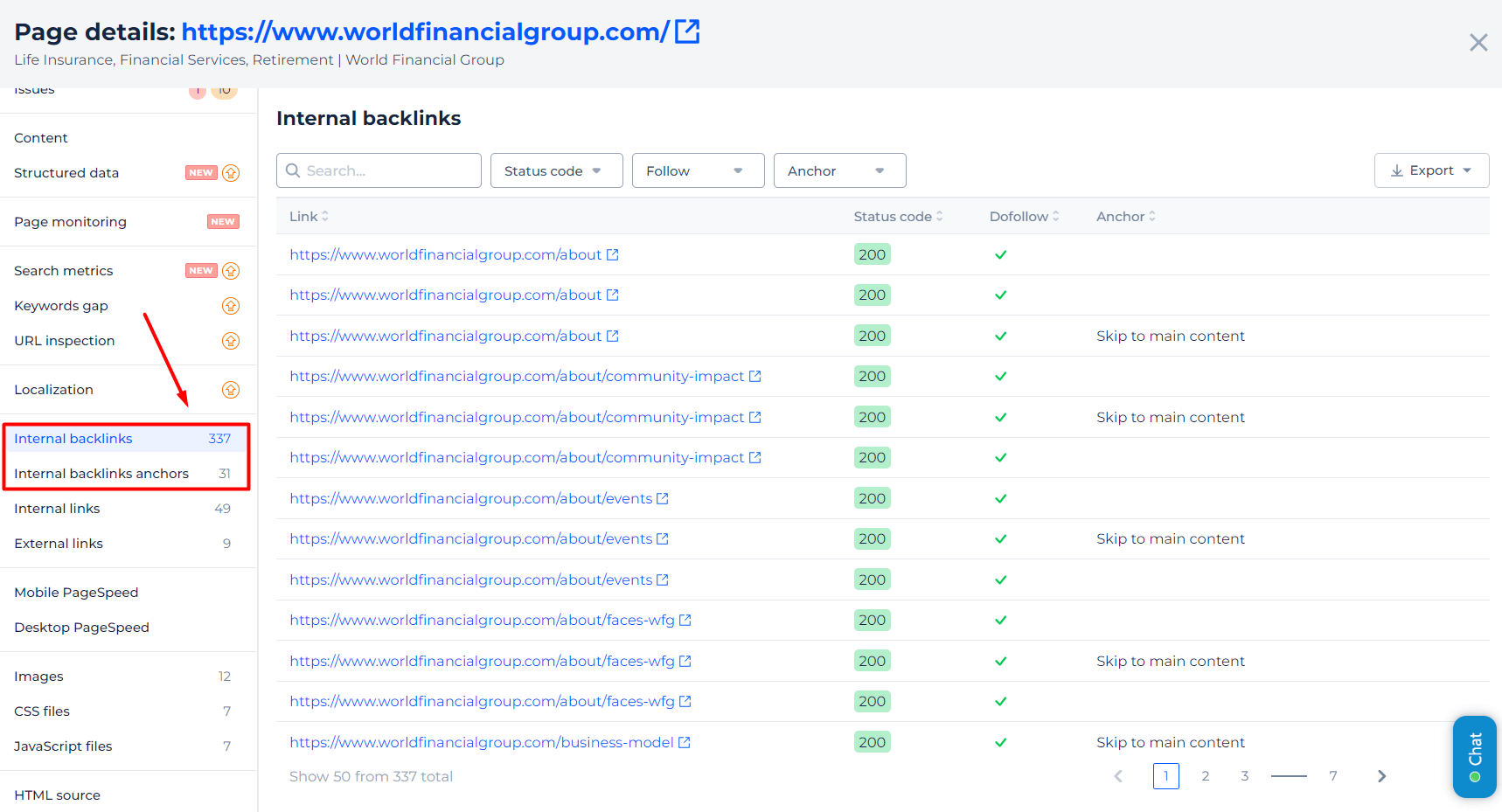Viewport: 1502px width, 812px height.
Task: Open external icon of third /about row
Action: tap(613, 336)
